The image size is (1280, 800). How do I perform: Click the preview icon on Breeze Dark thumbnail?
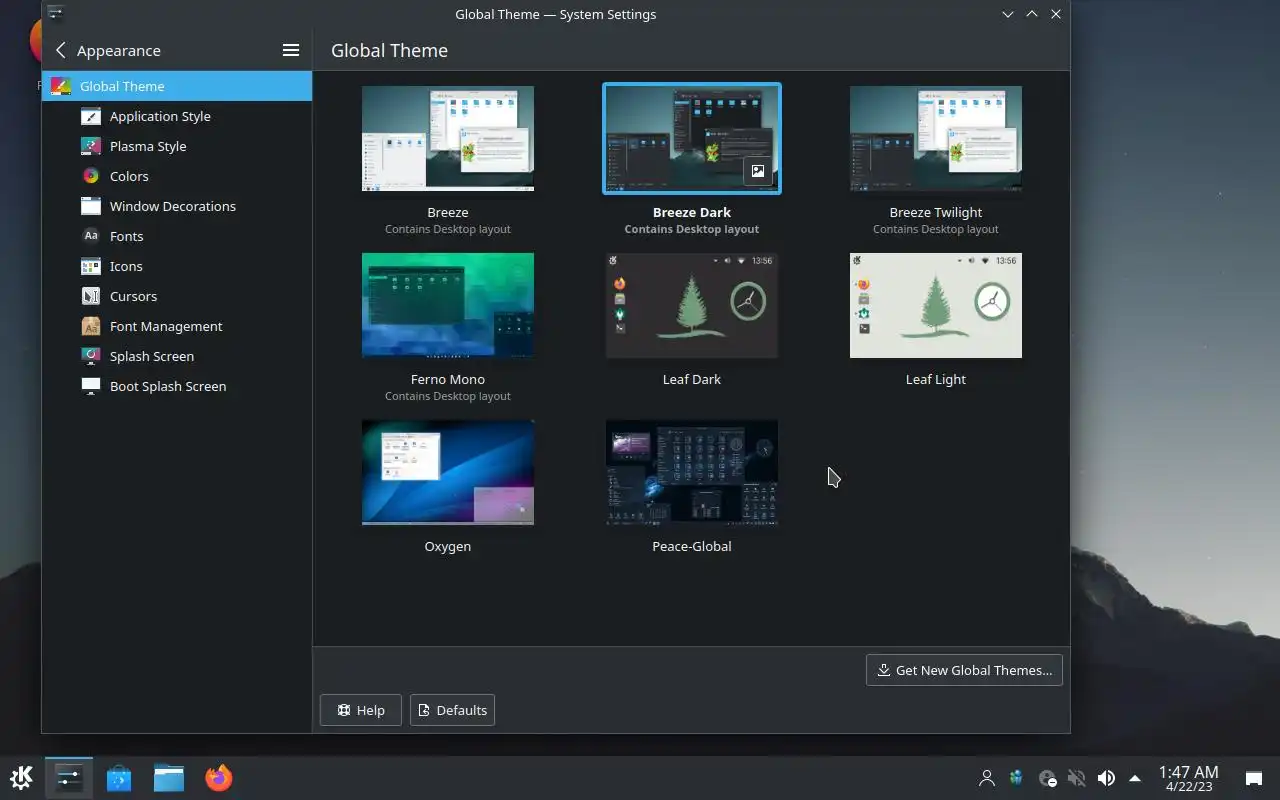click(x=758, y=172)
